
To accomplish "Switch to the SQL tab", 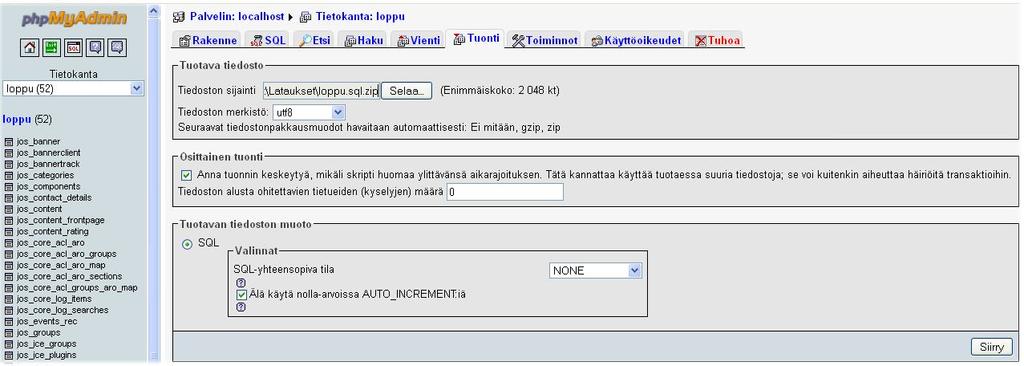I will [x=268, y=41].
